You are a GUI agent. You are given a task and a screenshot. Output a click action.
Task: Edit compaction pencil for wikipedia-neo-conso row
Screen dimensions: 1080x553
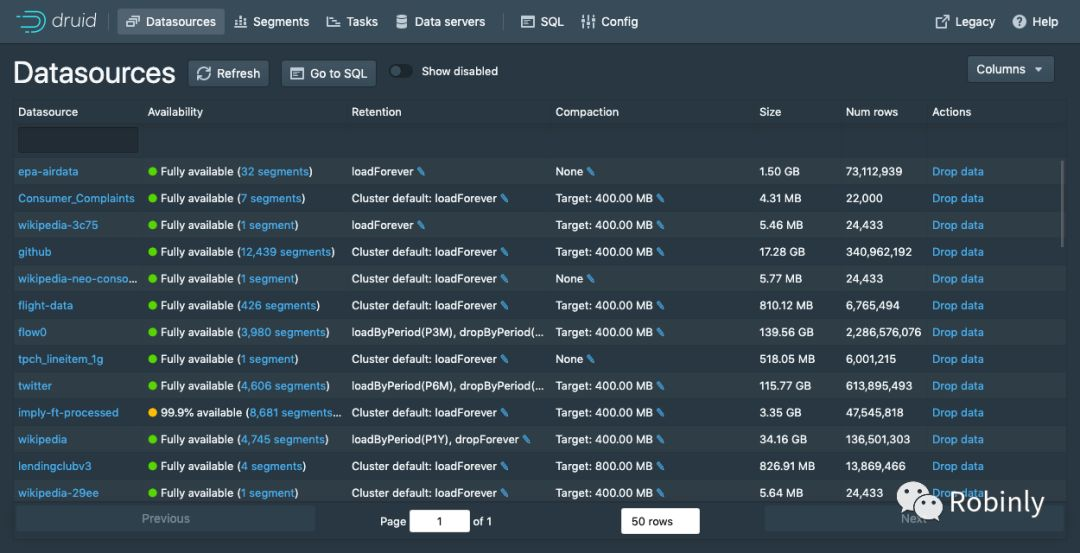591,279
